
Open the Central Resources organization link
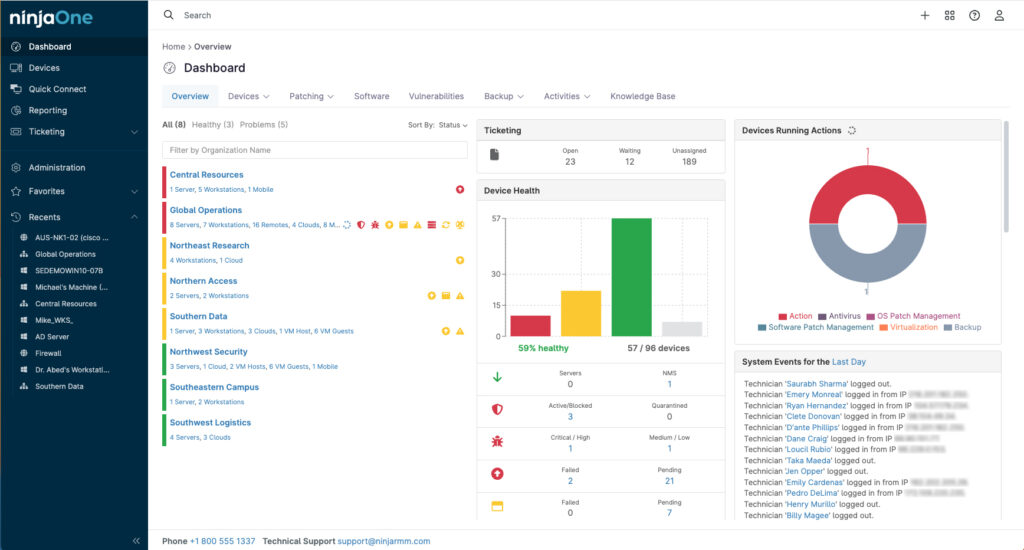point(206,175)
